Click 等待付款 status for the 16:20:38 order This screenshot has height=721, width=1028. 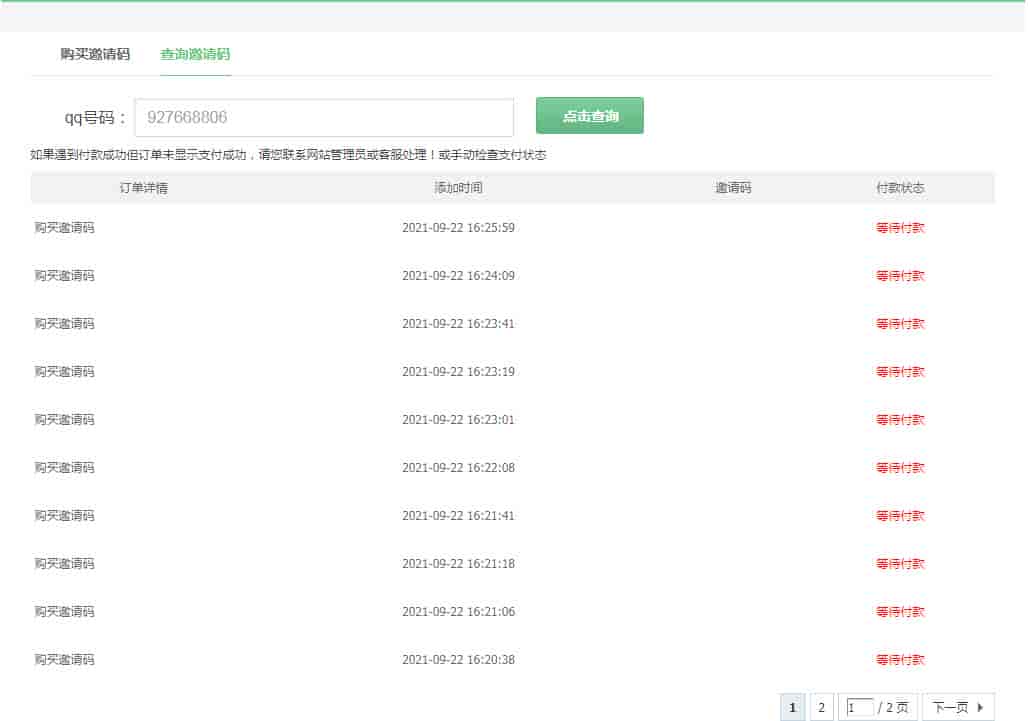[x=900, y=660]
